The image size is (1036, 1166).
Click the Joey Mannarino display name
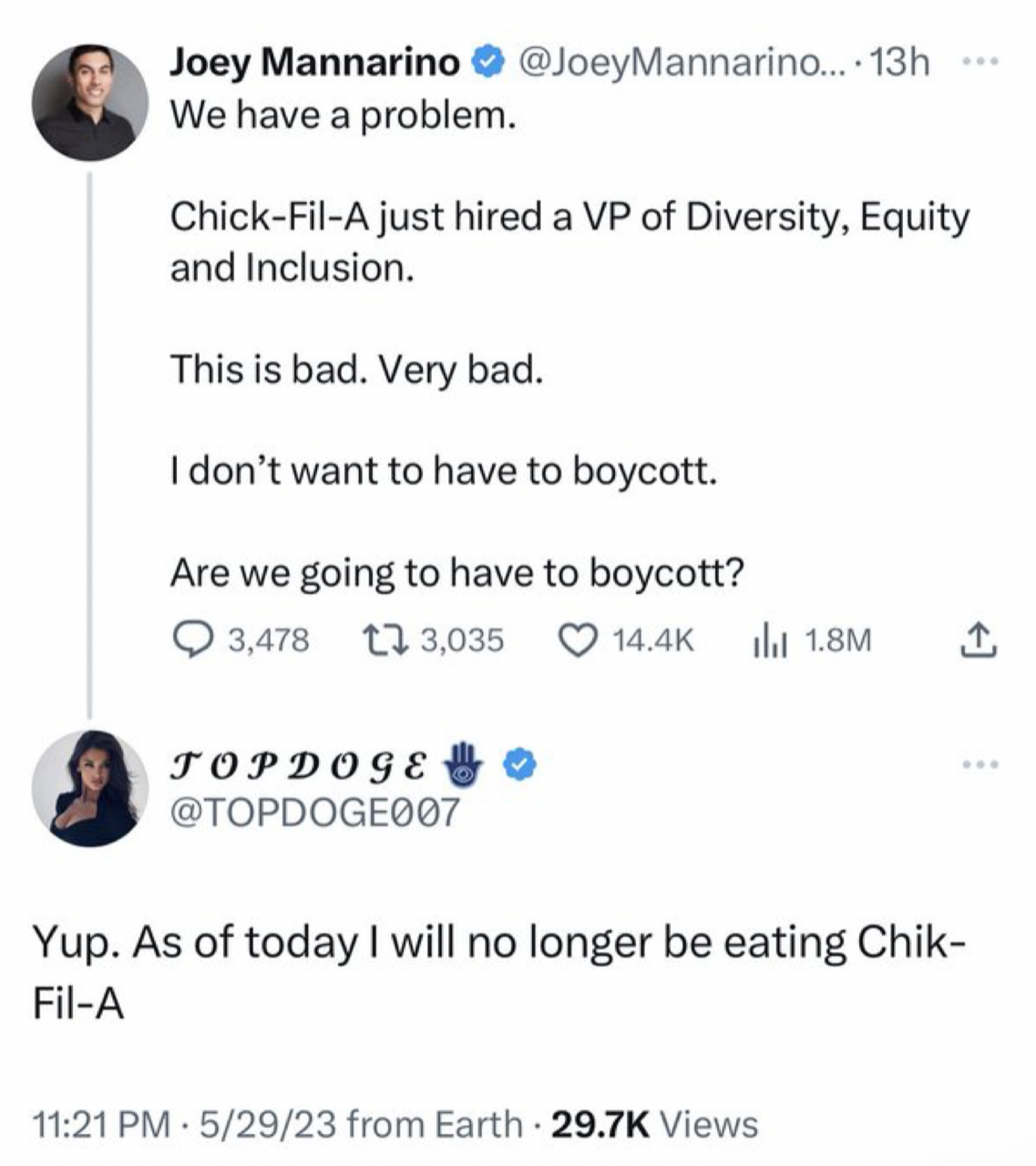coord(315,63)
